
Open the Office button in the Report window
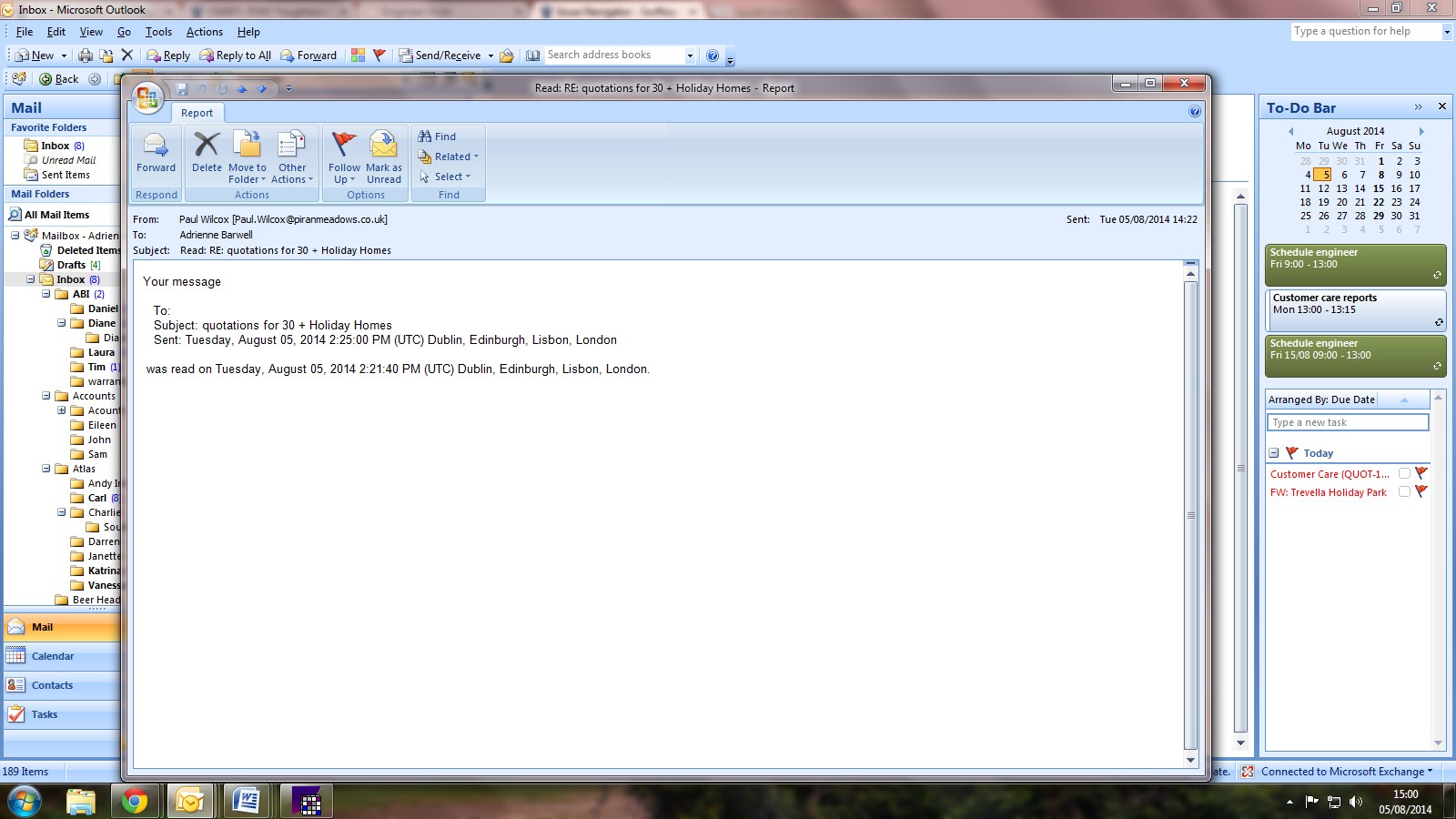coord(147,97)
